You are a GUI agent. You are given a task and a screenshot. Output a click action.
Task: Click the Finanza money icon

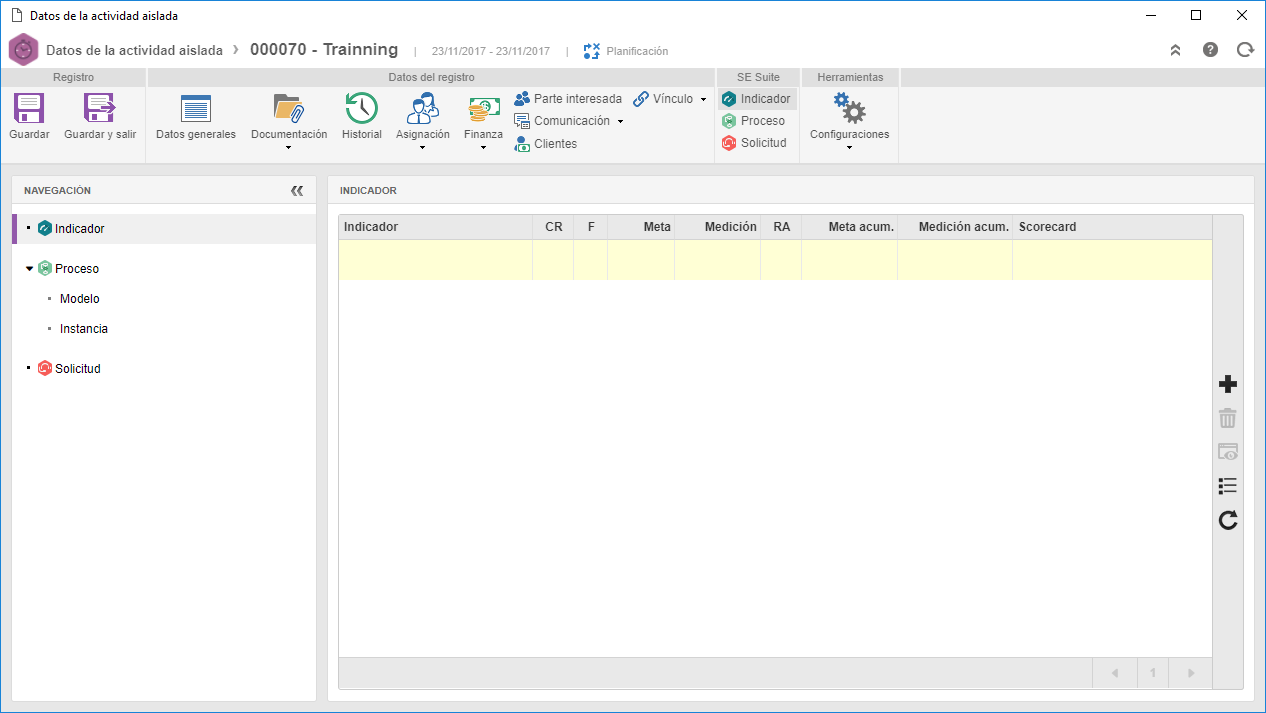pos(484,109)
